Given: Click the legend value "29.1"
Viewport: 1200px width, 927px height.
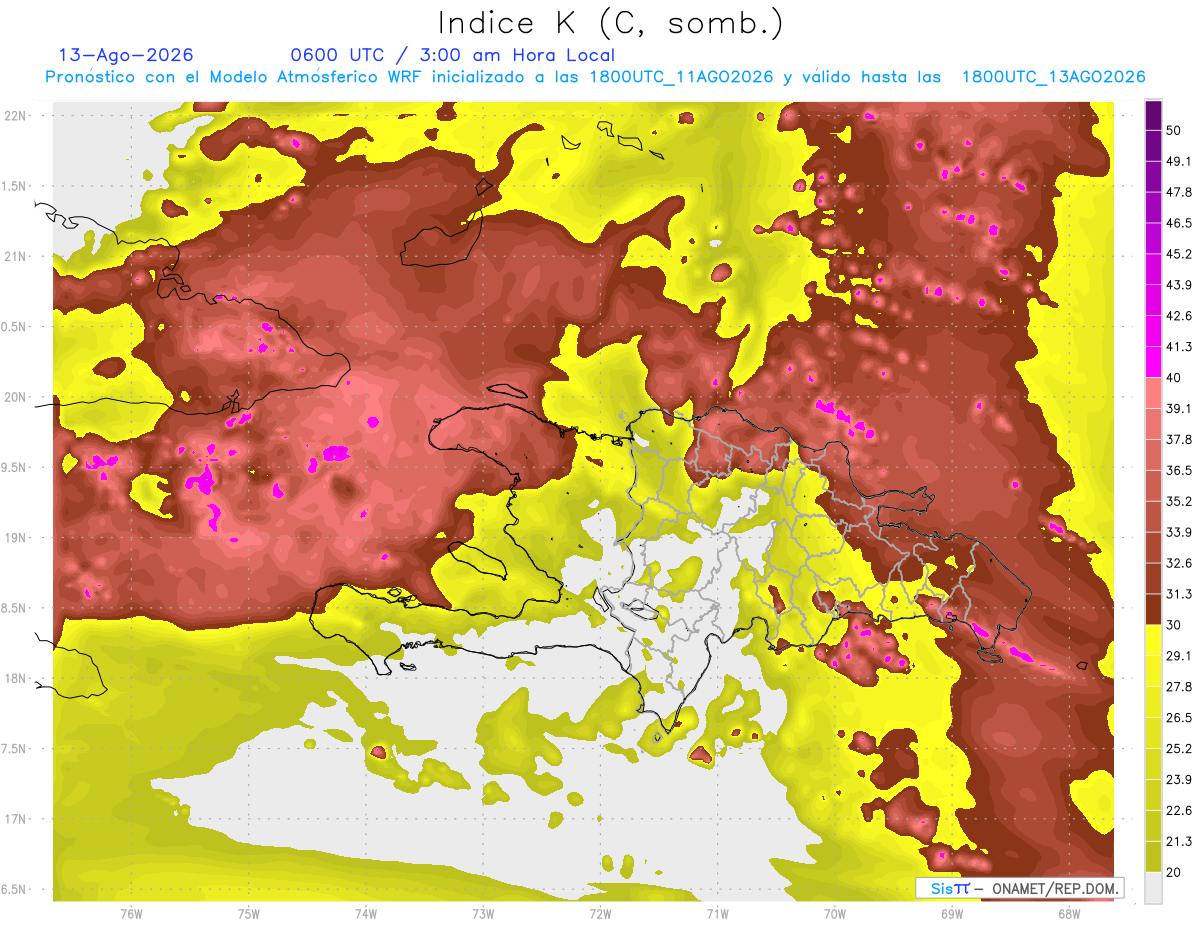Looking at the screenshot, I should click(1179, 656).
